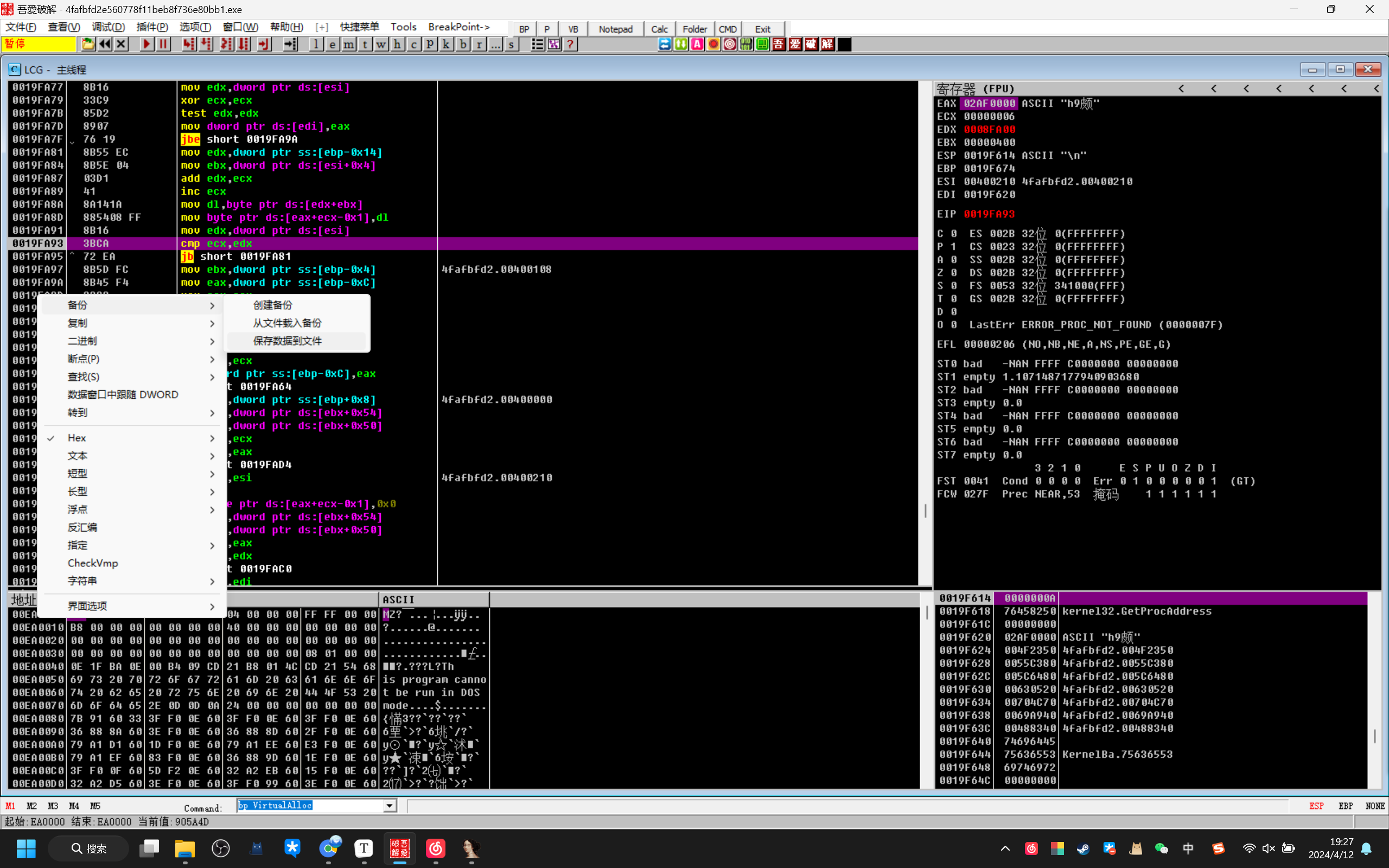Click the pink 'A' plugin icon
1389x868 pixels.
[x=697, y=44]
